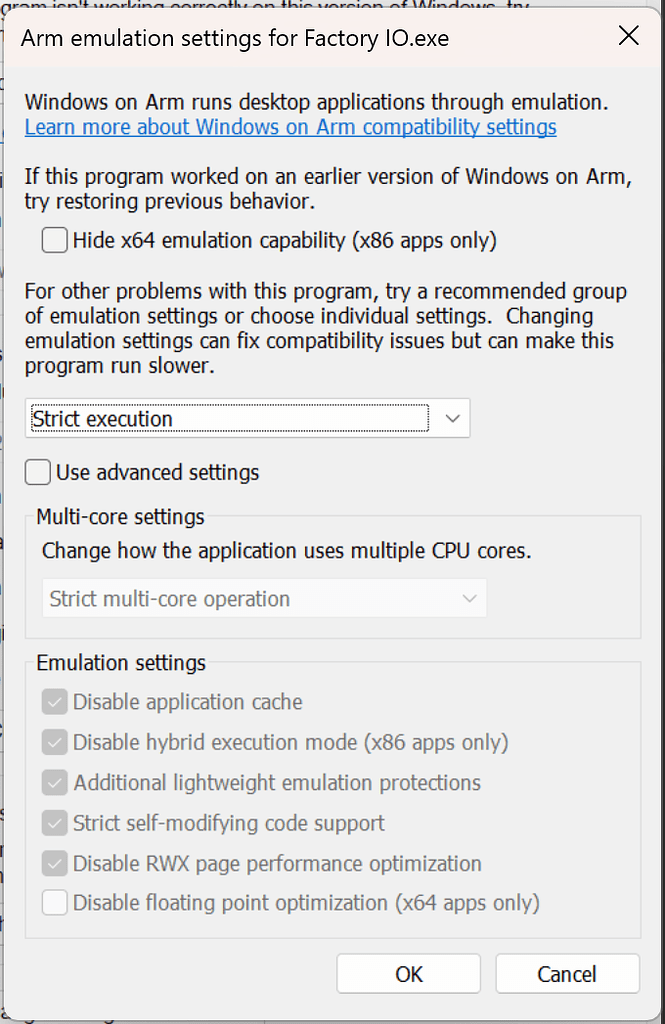The image size is (665, 1024).
Task: Click the Emulation settings section label
Action: tap(121, 662)
